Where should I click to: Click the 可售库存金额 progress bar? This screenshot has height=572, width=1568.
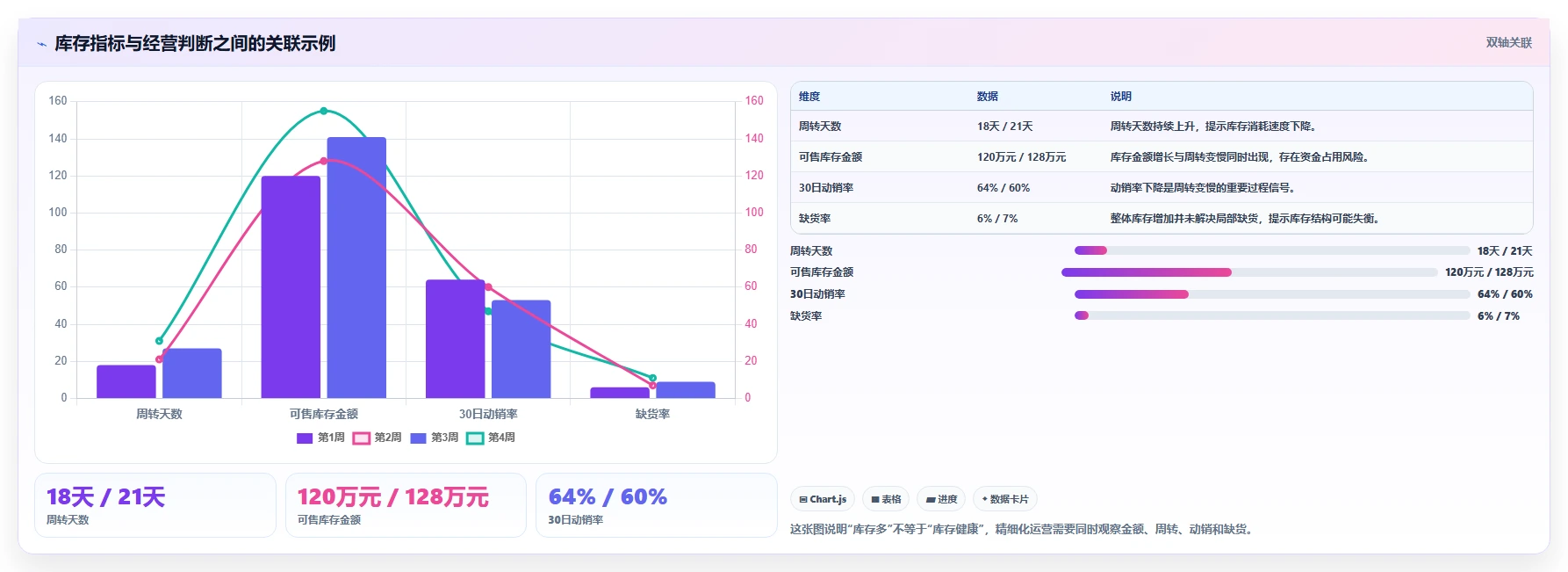point(1249,272)
